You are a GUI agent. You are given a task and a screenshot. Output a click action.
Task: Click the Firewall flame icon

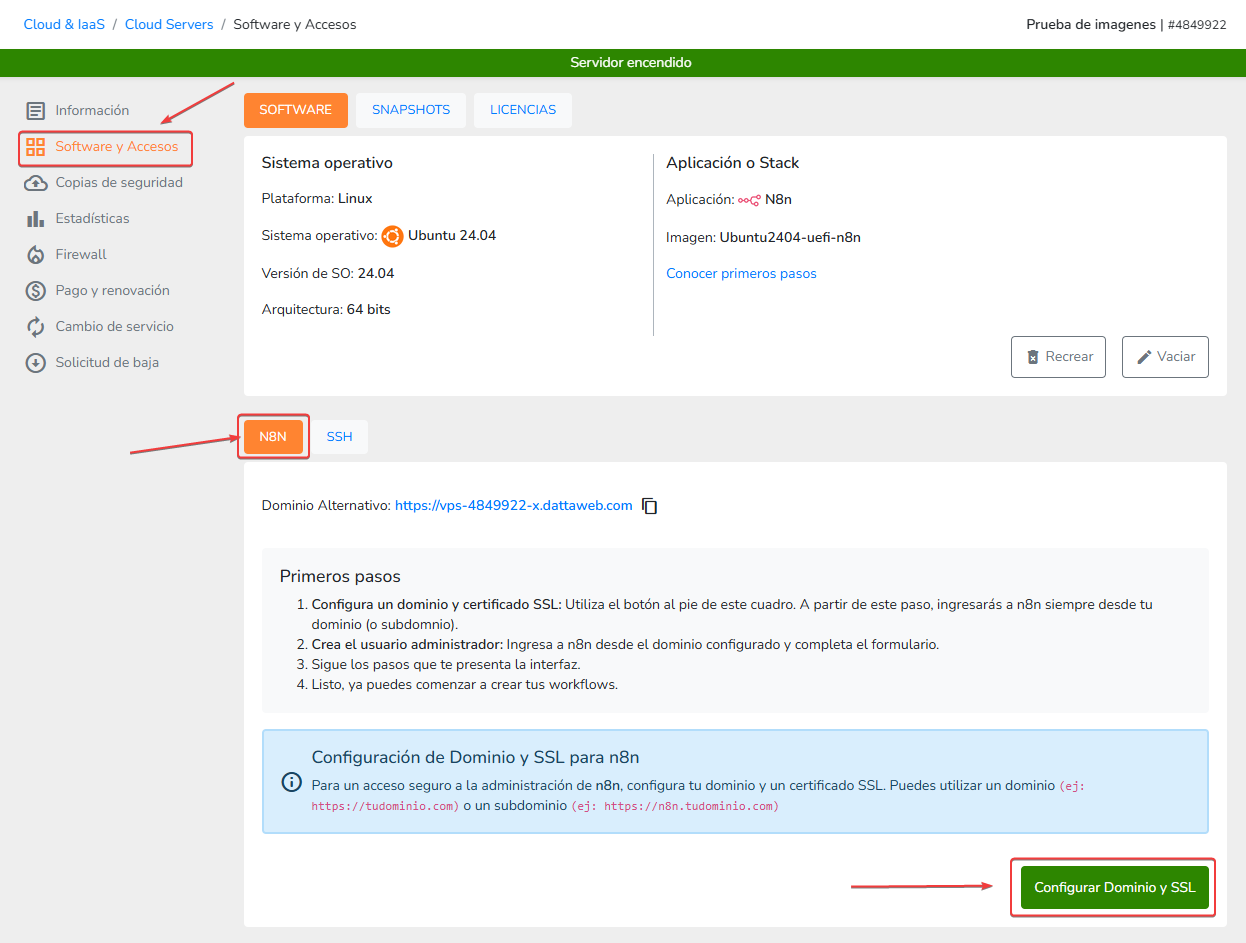click(x=36, y=255)
